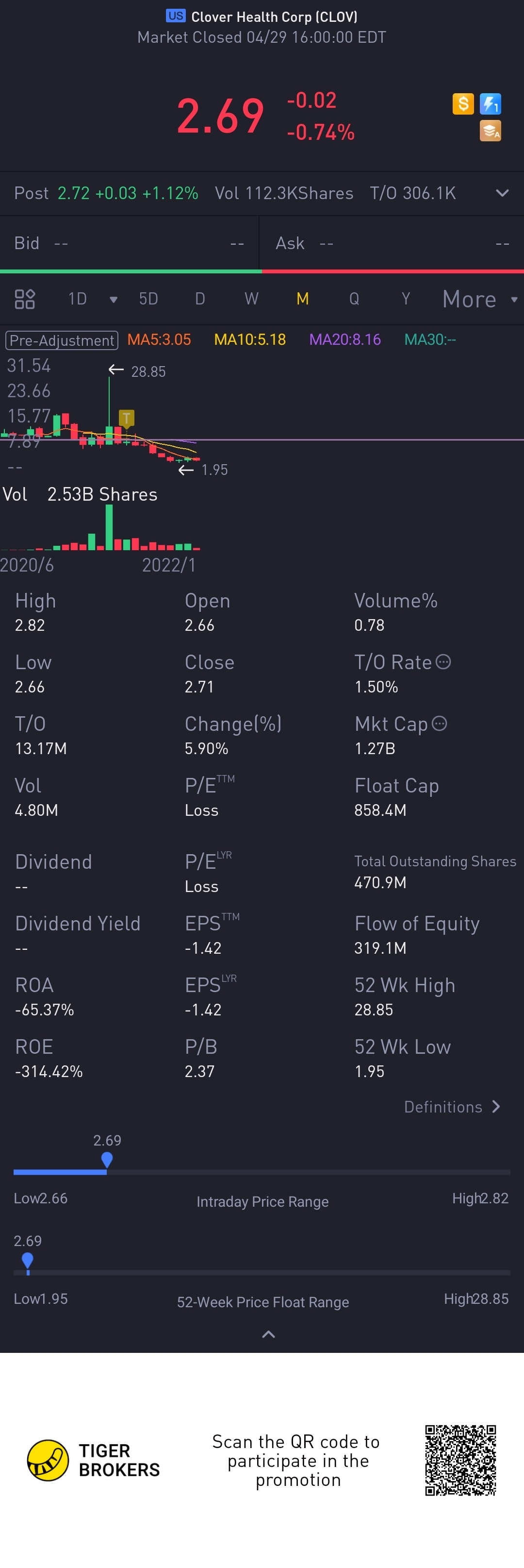Open the Definitions link
This screenshot has height=1568, width=524.
(x=452, y=1107)
